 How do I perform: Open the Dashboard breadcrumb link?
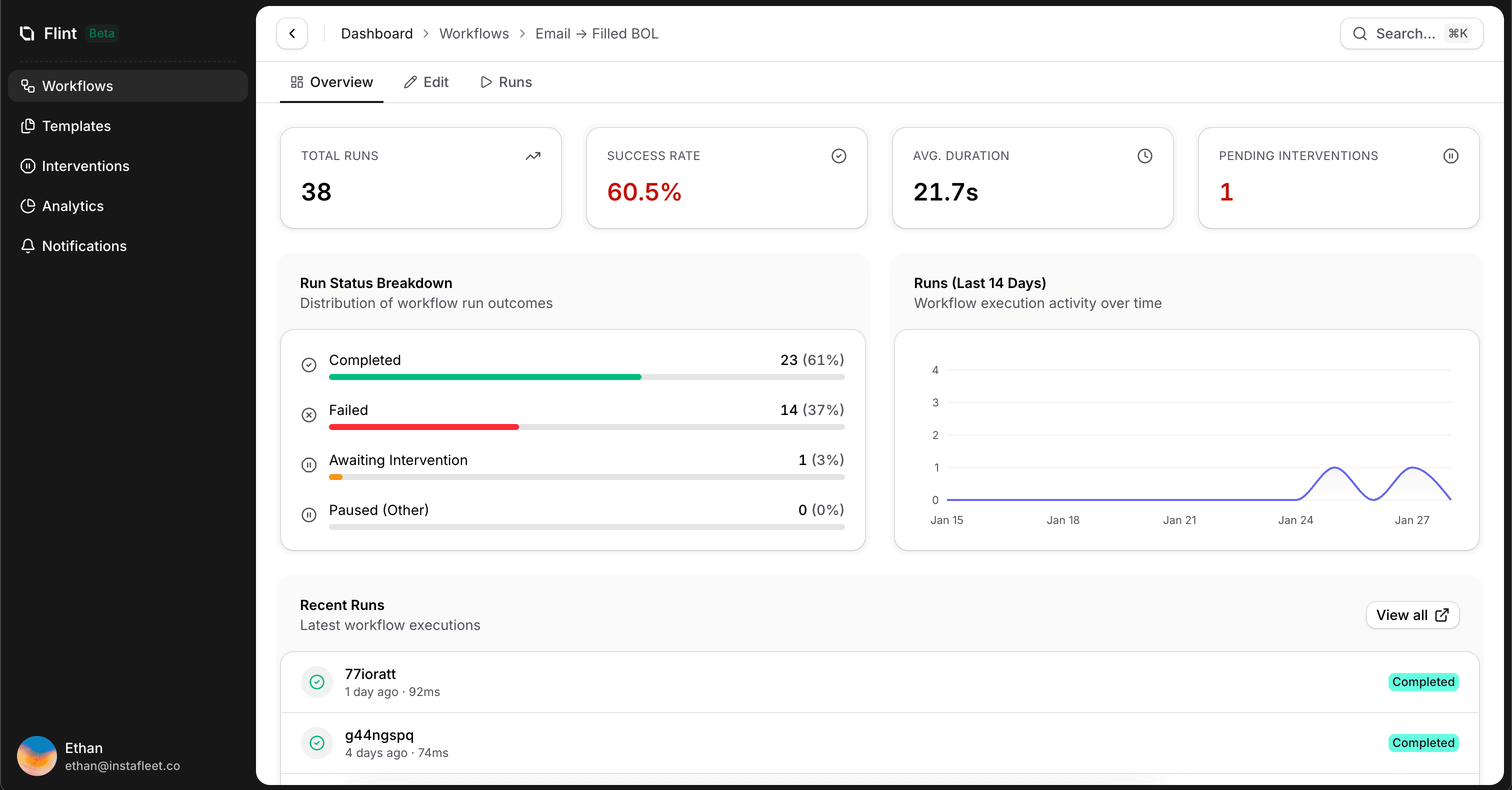(376, 33)
